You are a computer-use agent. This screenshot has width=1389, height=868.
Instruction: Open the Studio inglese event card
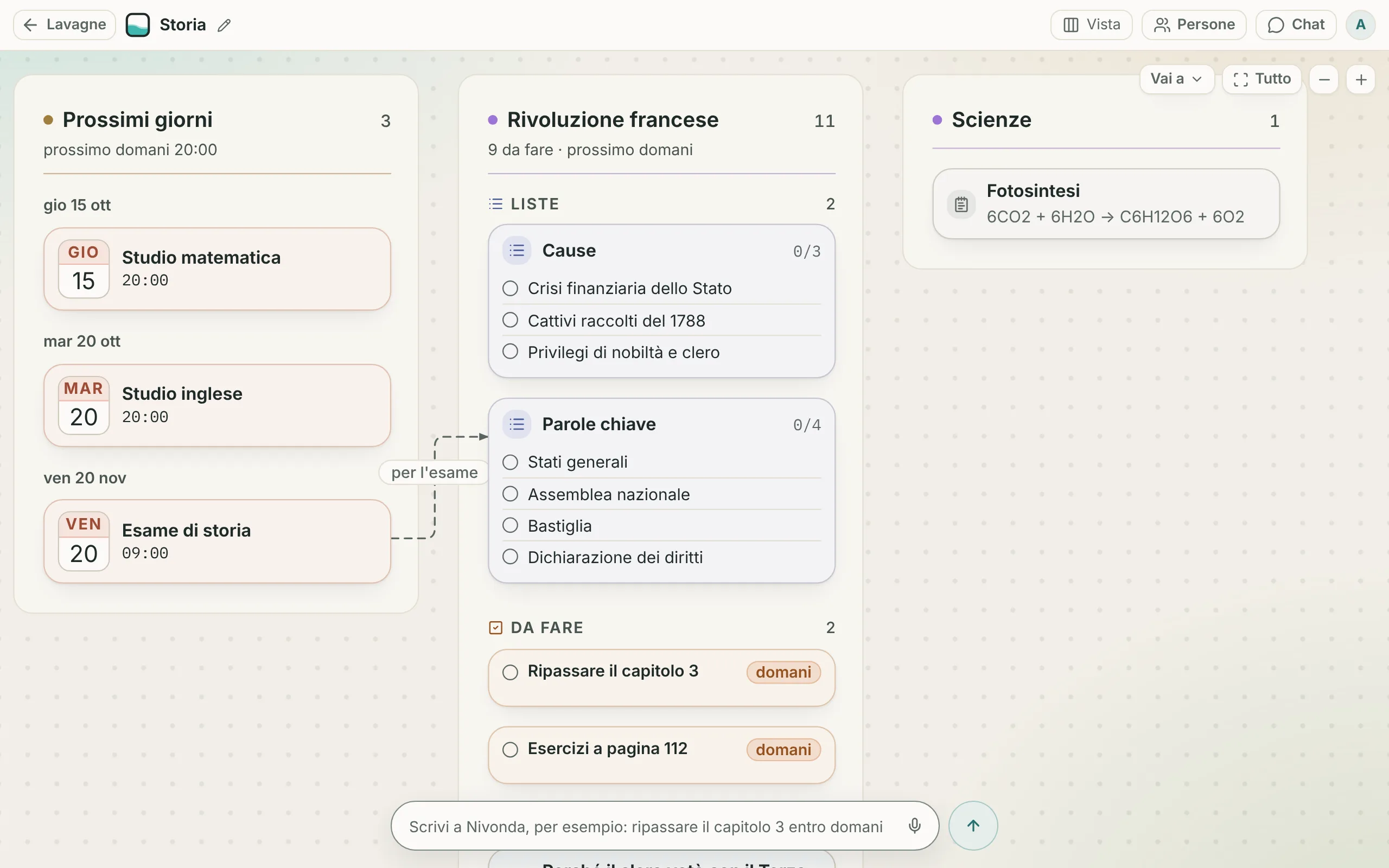(x=217, y=405)
